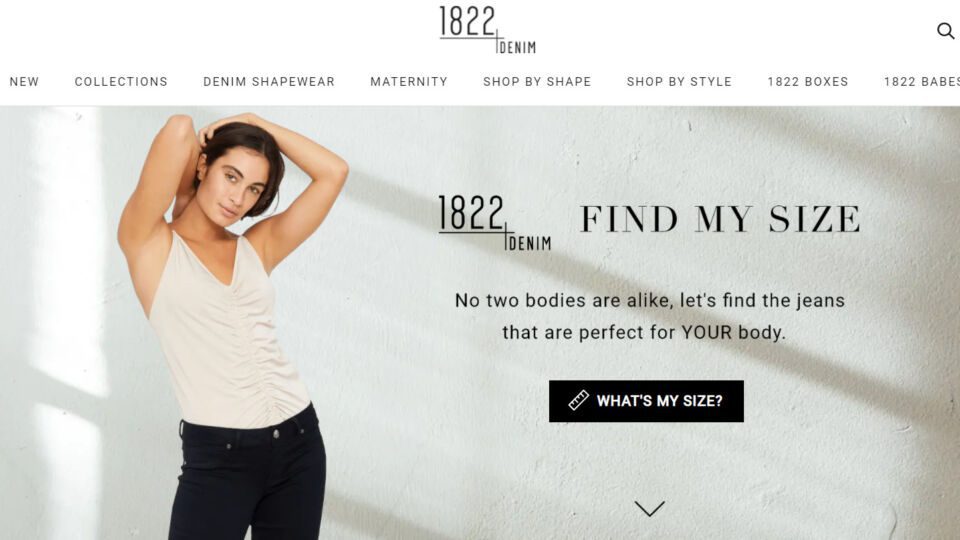960x540 pixels.
Task: Click the model photo in banner
Action: coord(234,324)
